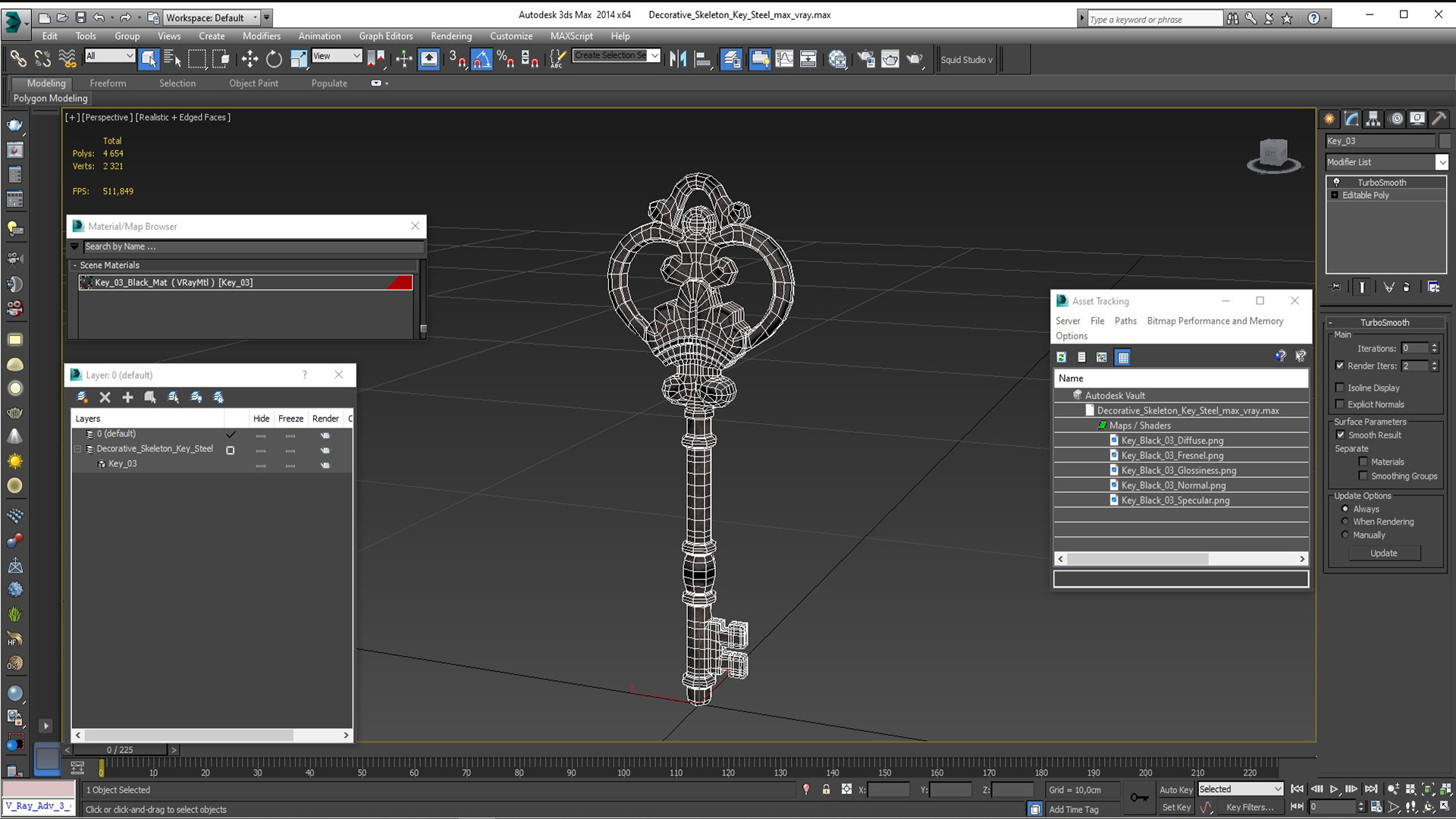Switch to the Freeform ribbon tab
Viewport: 1456px width, 819px height.
click(x=108, y=83)
